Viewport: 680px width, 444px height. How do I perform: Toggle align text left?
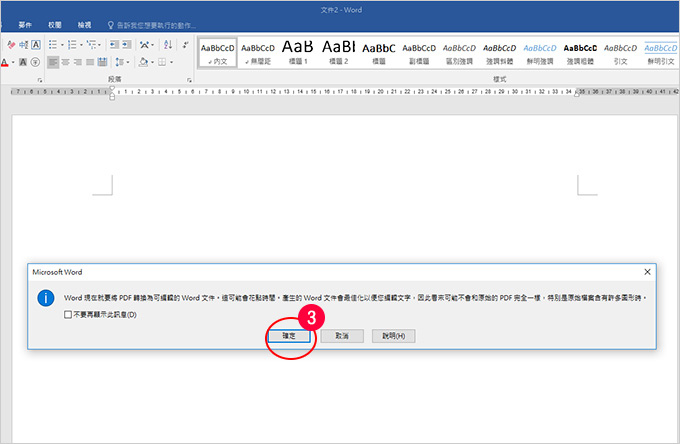[x=53, y=62]
